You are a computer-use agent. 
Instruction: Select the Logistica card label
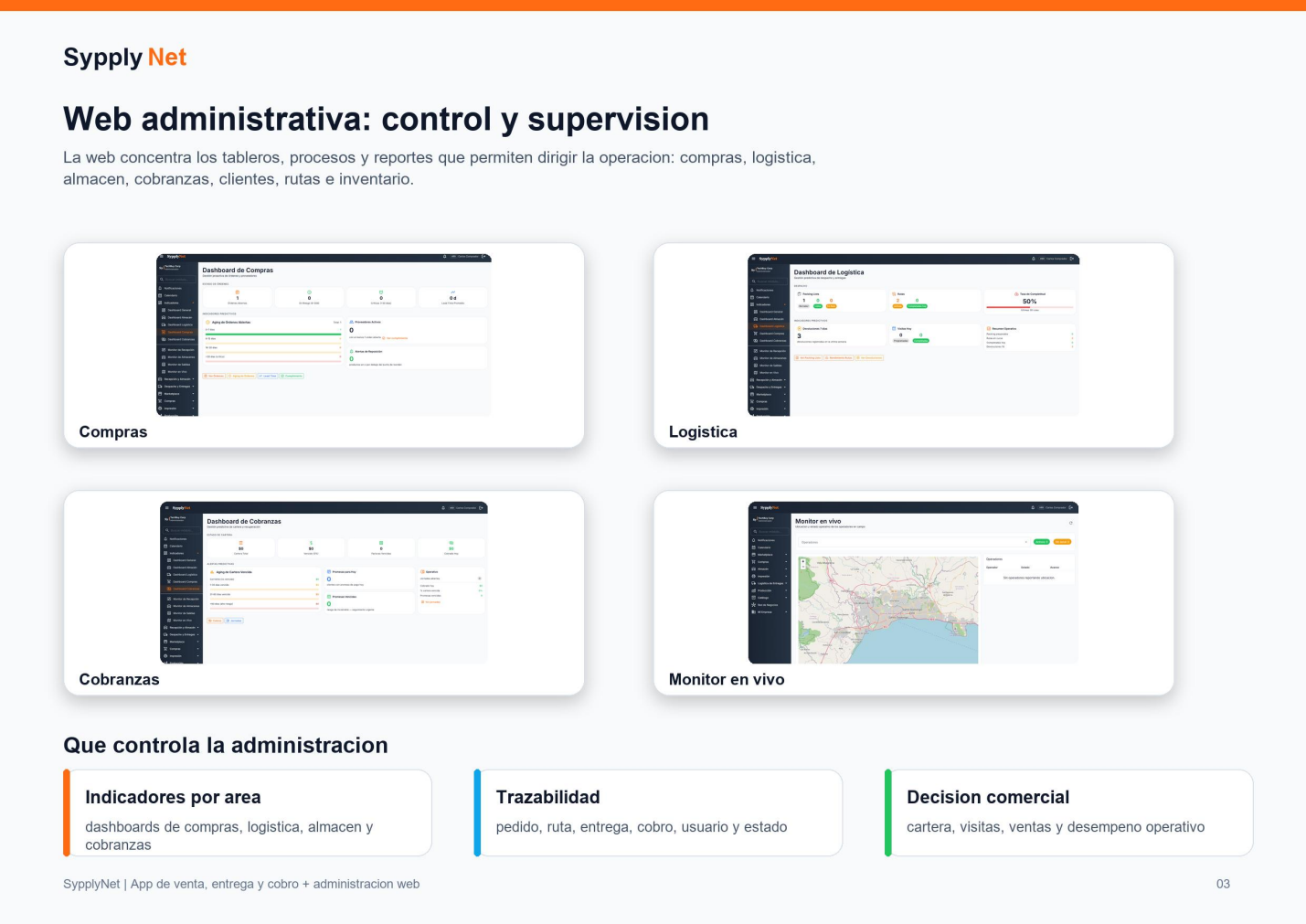click(x=703, y=432)
